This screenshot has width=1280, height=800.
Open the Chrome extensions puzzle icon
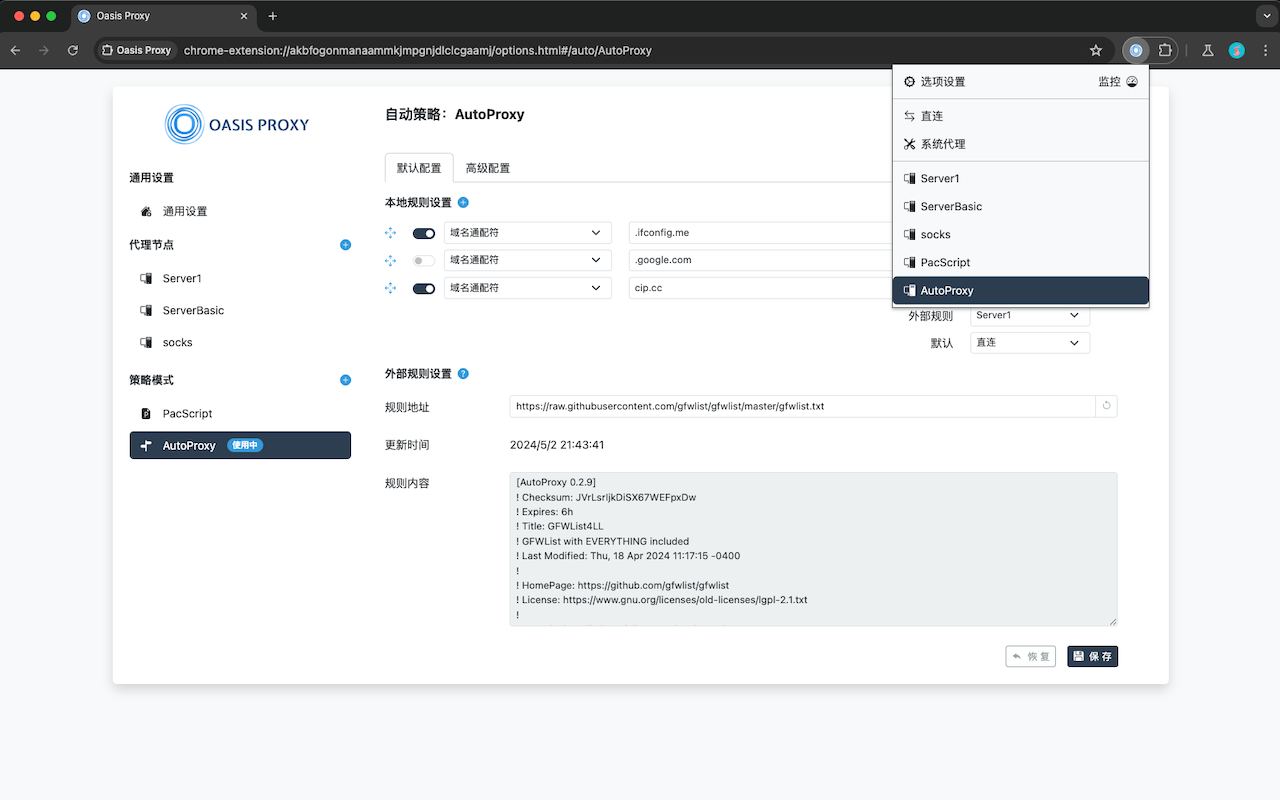pyautogui.click(x=1165, y=50)
